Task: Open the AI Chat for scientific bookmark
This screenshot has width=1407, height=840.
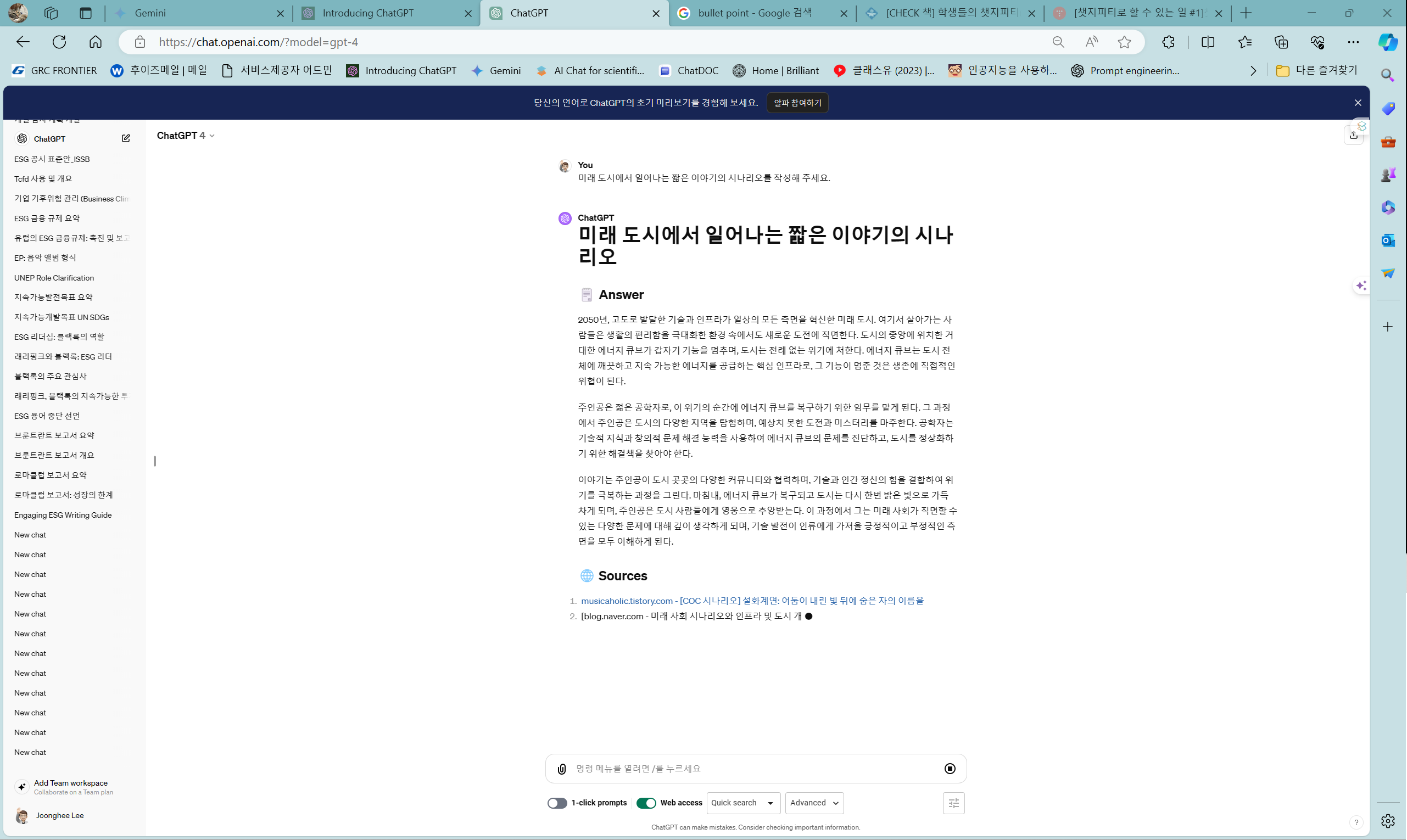Action: 590,70
